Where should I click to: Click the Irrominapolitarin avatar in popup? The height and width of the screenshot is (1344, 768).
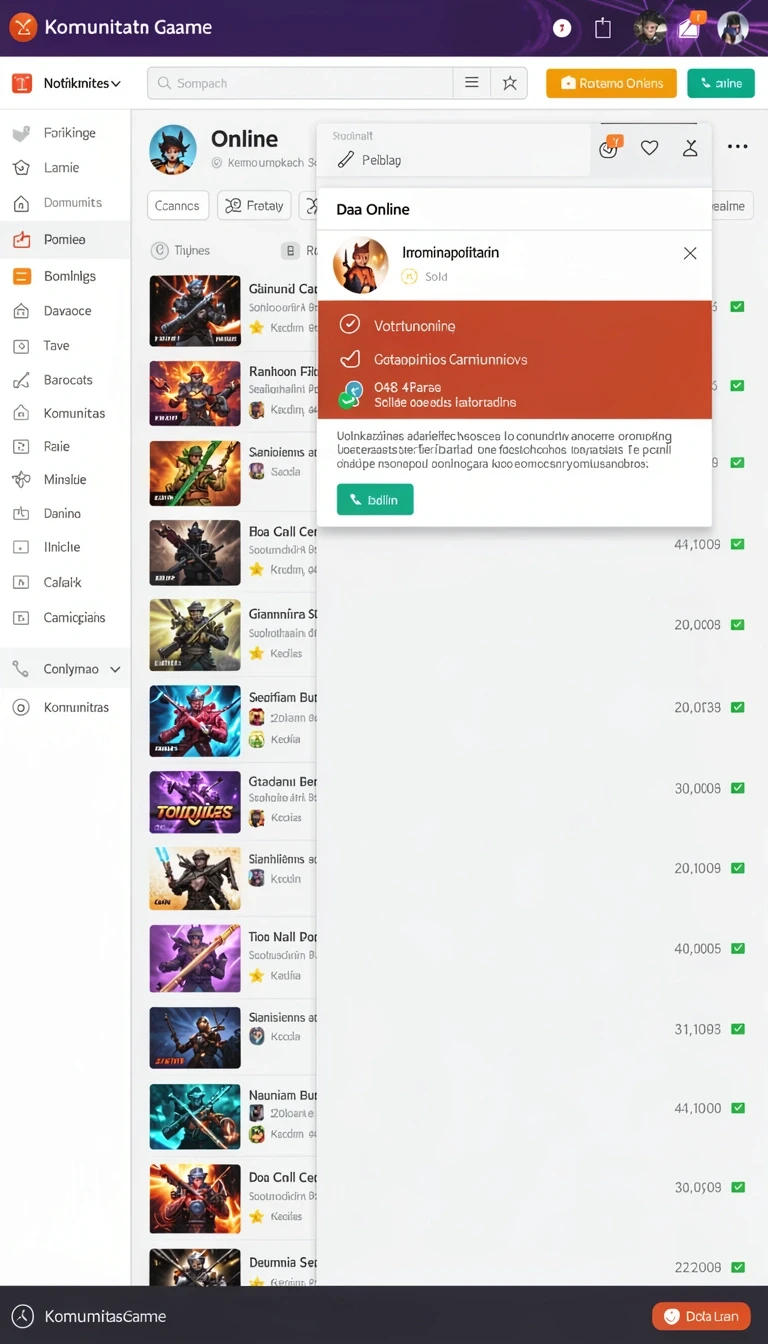[361, 265]
